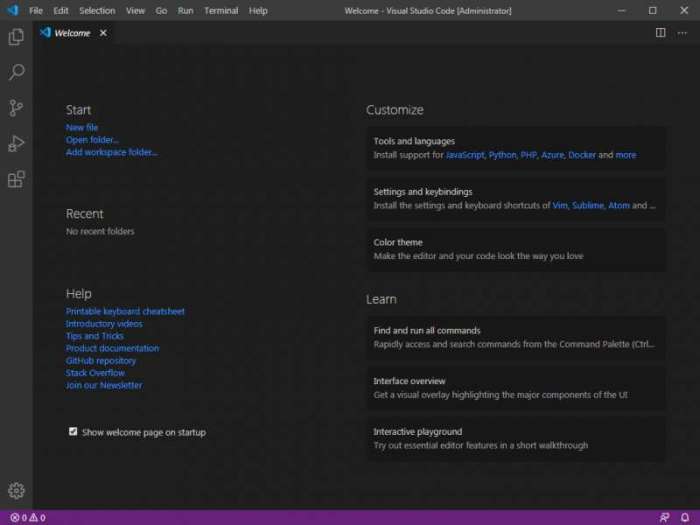Viewport: 700px width, 525px height.
Task: Open the Search view in activity bar
Action: click(16, 72)
